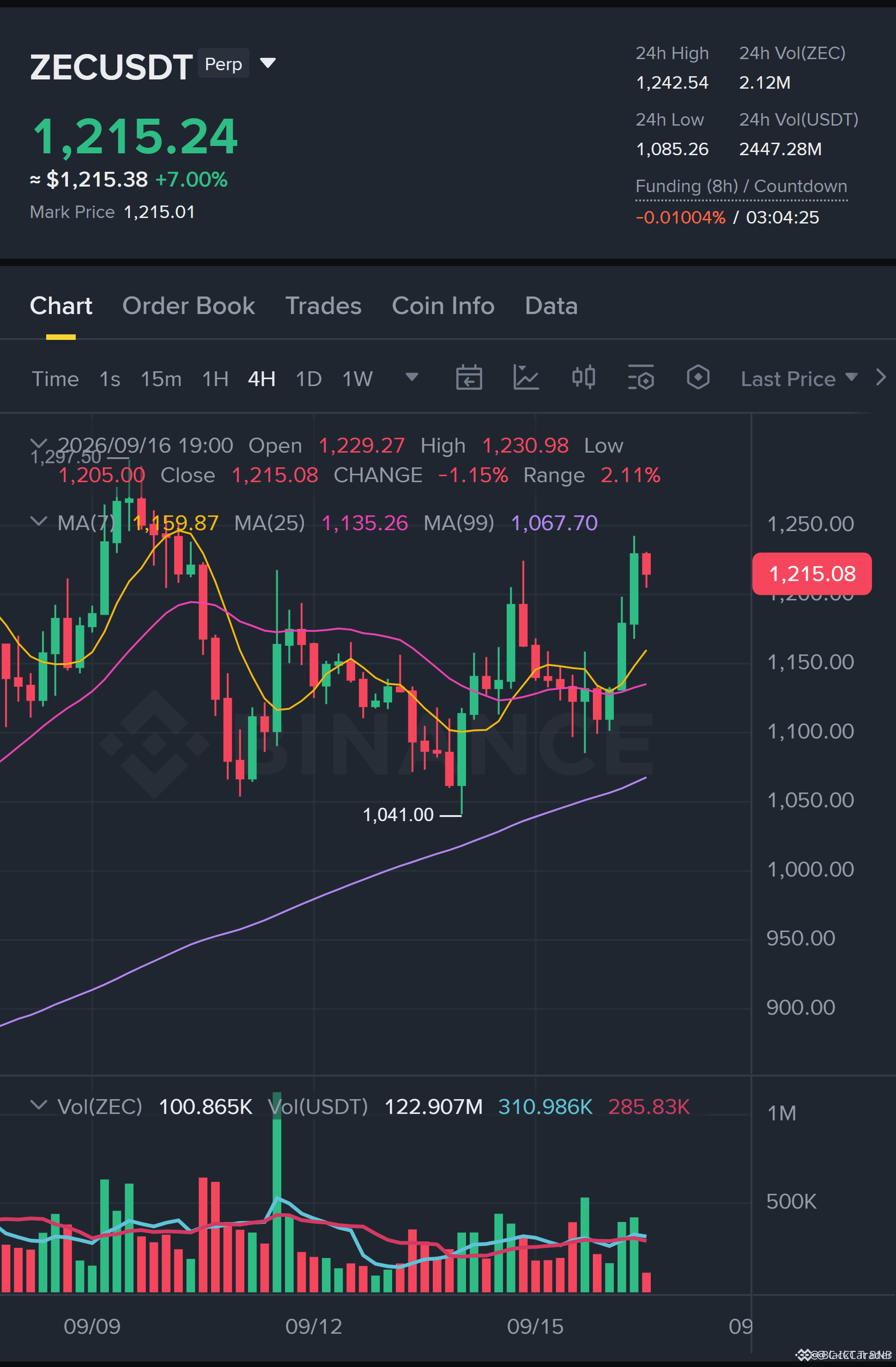Select the 15m time interval
The width and height of the screenshot is (896, 1367).
(161, 379)
